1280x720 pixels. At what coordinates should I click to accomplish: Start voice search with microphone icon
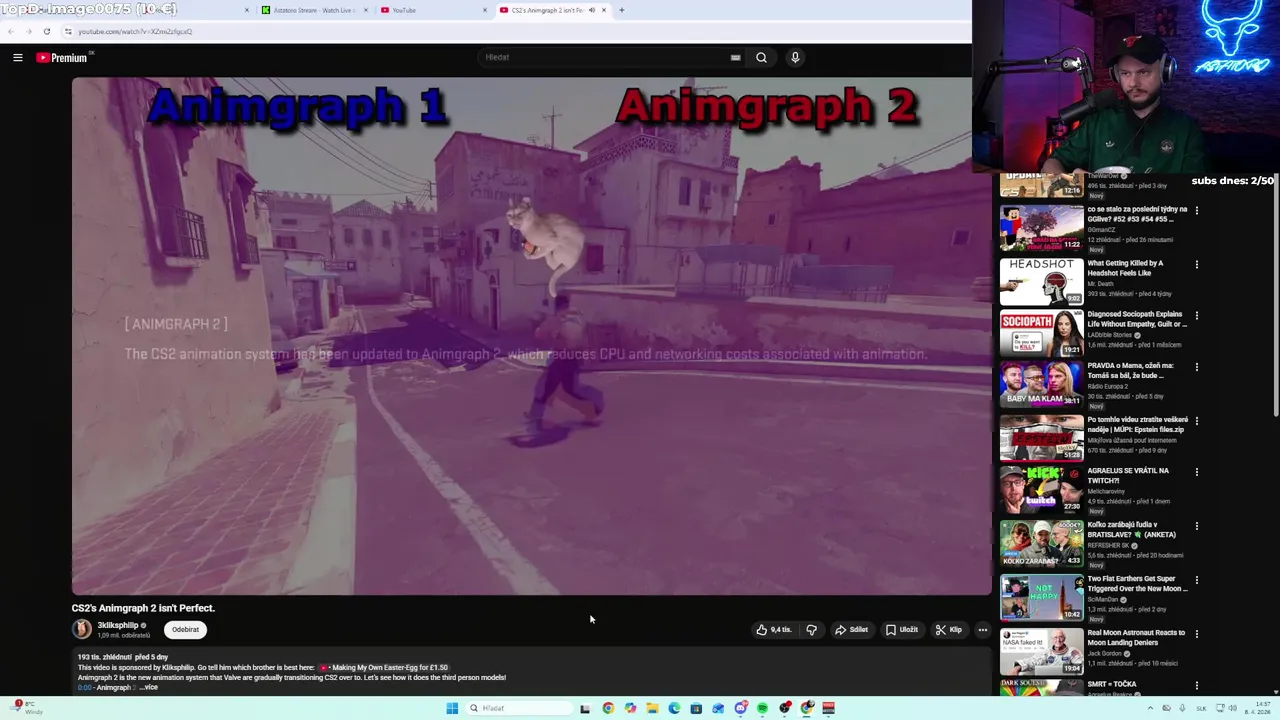point(795,58)
